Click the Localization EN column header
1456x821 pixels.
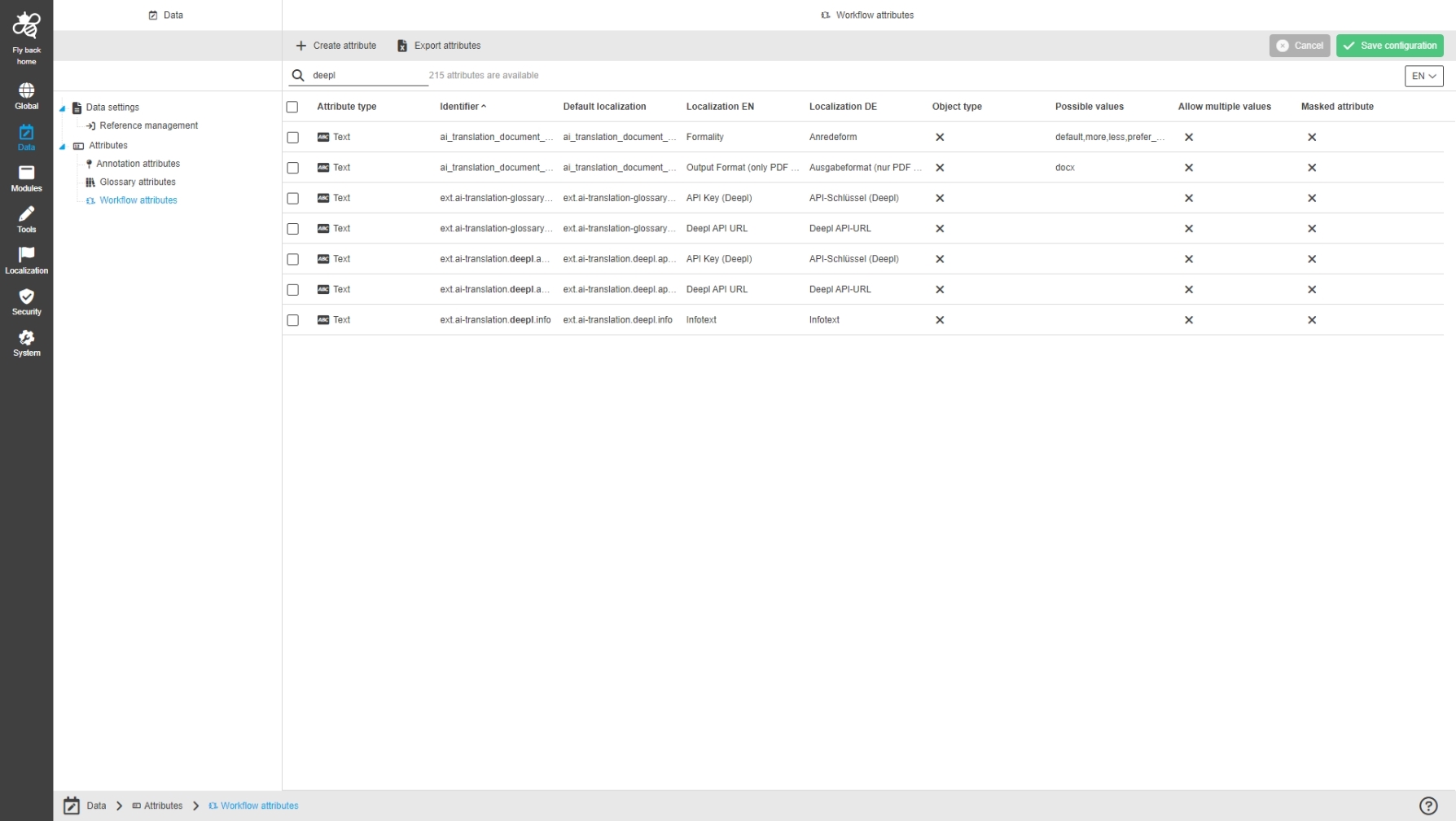(720, 107)
